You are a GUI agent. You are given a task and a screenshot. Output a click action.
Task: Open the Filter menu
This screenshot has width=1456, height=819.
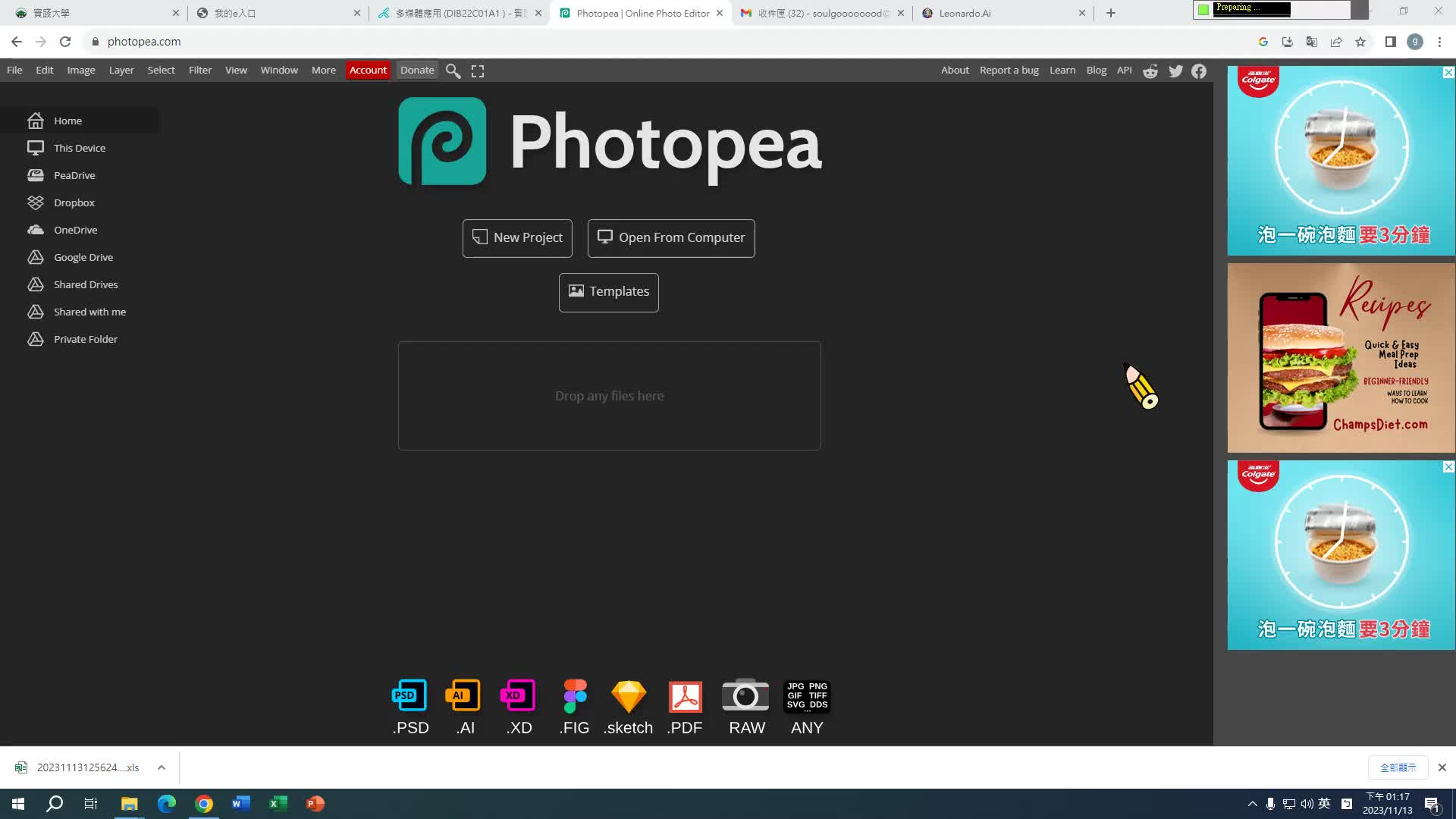pyautogui.click(x=200, y=70)
